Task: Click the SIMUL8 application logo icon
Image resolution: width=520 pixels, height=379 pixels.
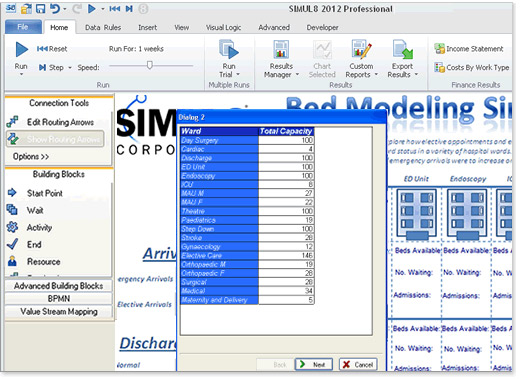Action: pyautogui.click(x=11, y=9)
